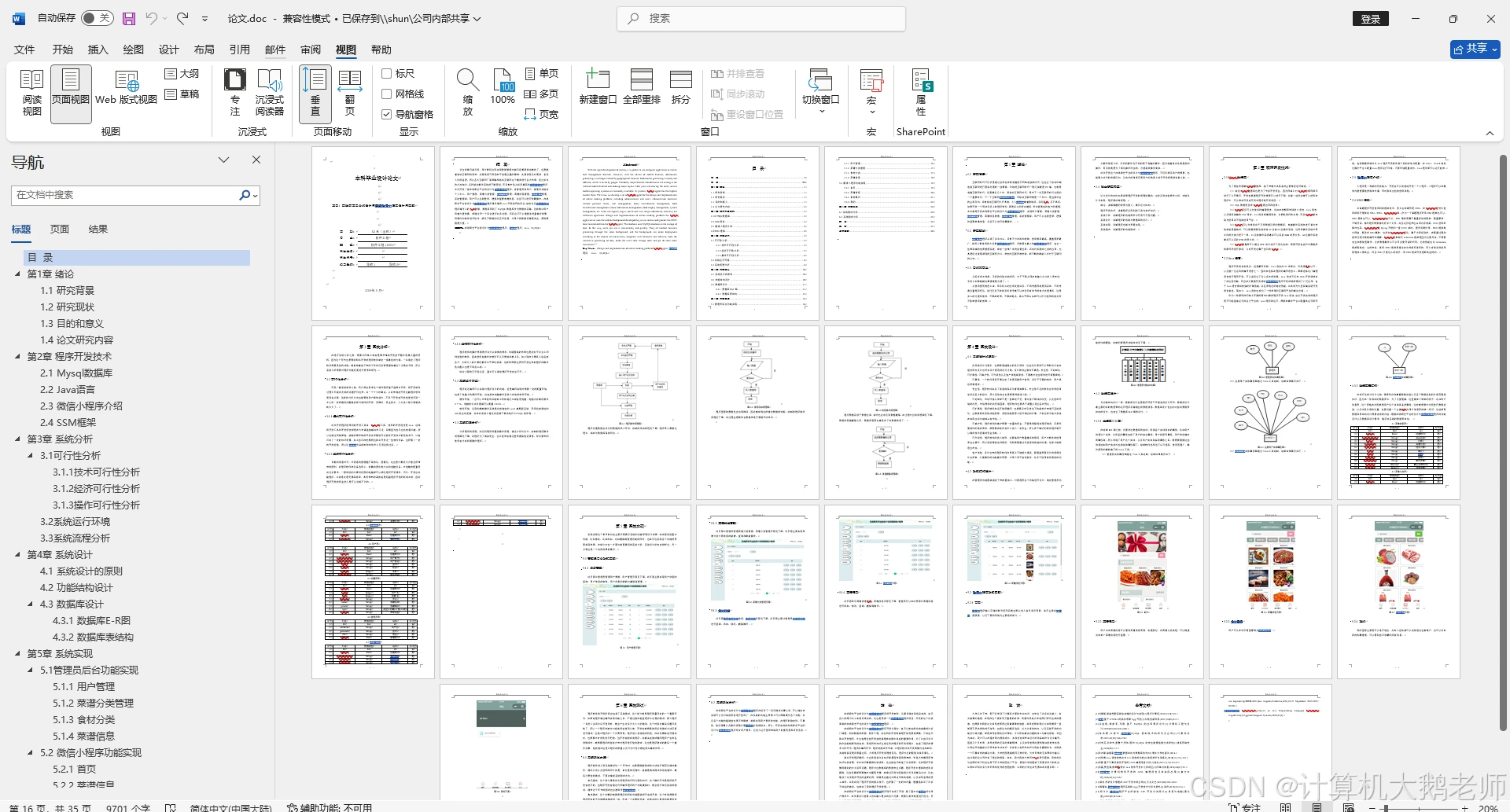Click the 登录 (Sign in) button

(x=1371, y=19)
